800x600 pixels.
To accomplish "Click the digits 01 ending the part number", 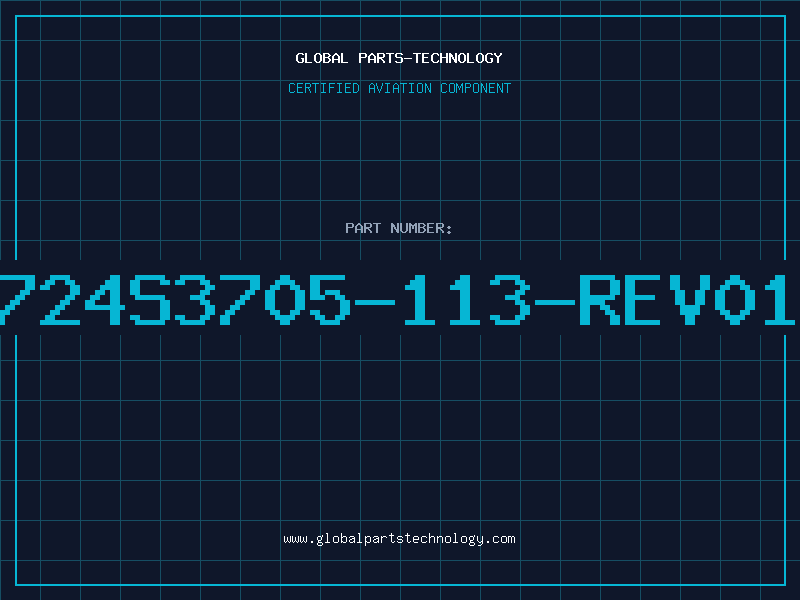I will [755, 299].
